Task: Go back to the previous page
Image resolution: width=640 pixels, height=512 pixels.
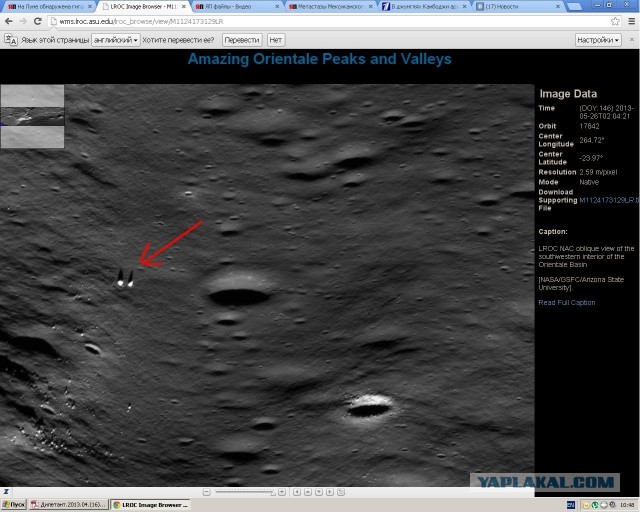Action: tap(8, 22)
